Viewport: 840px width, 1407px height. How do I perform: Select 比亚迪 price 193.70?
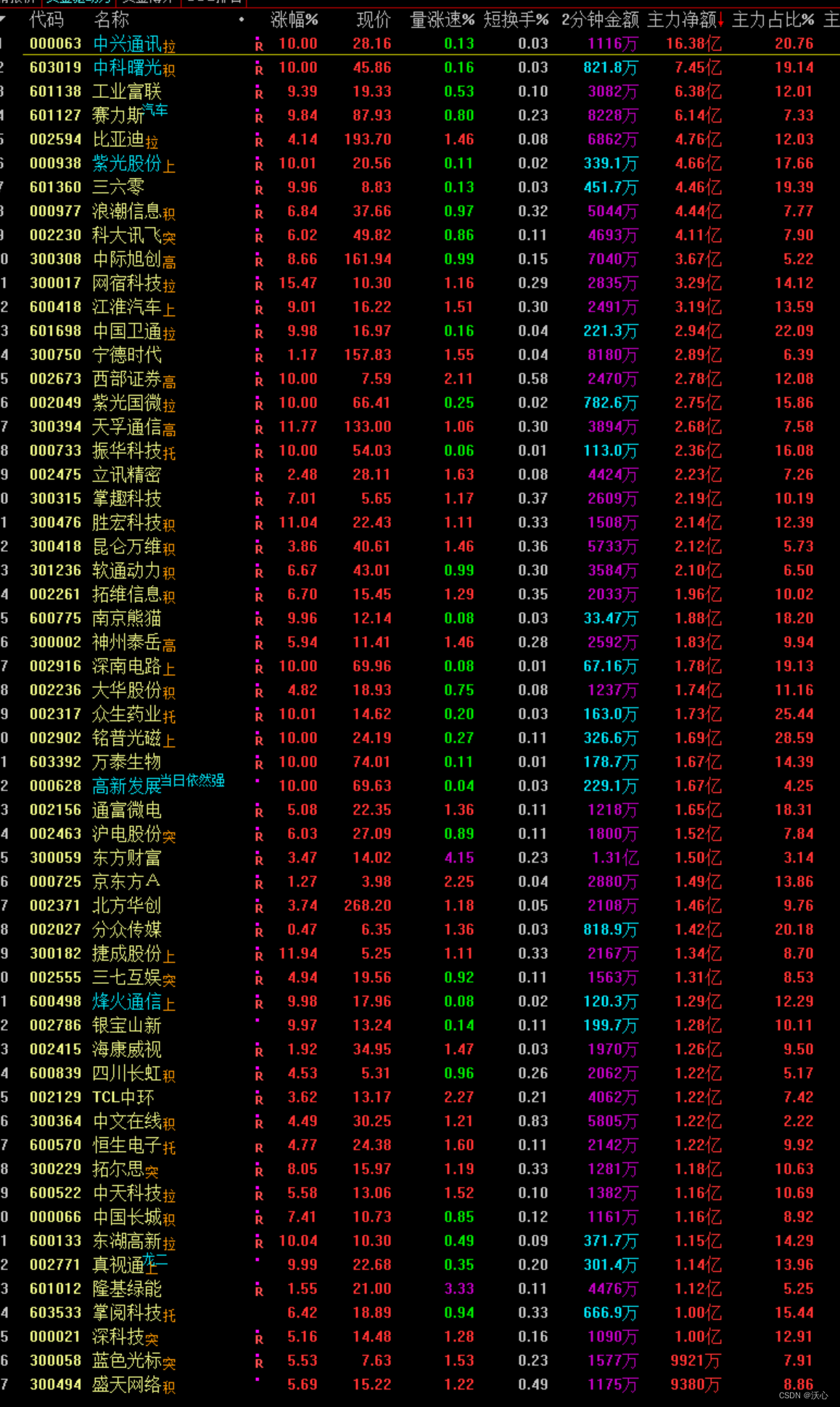point(368,139)
